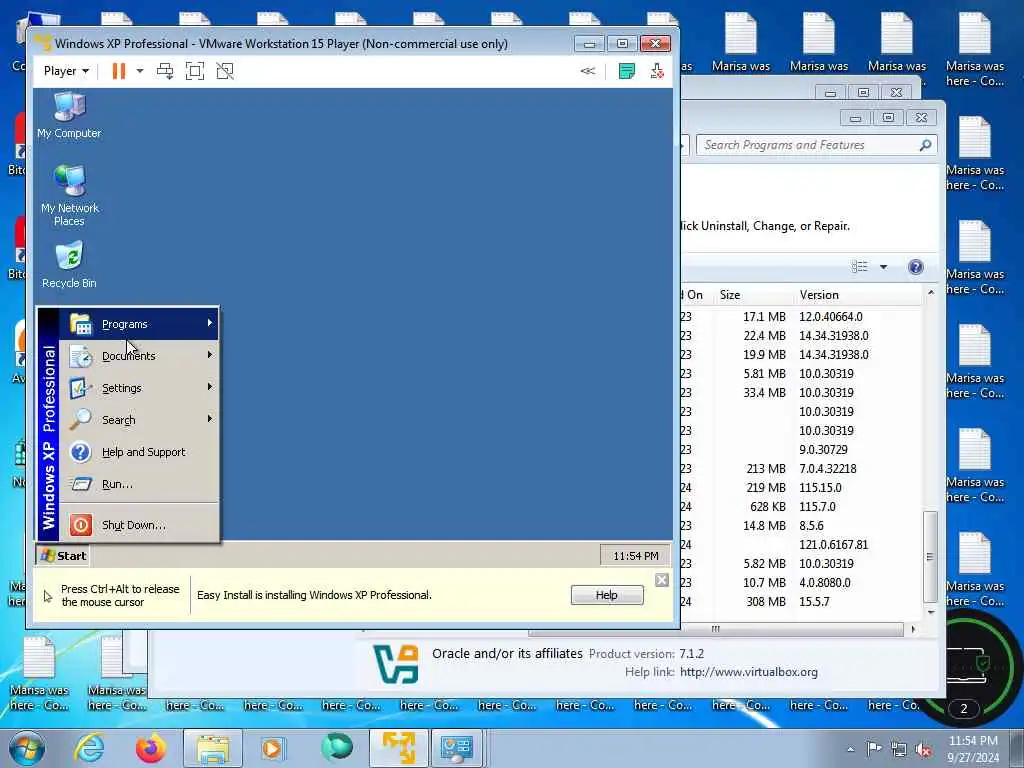Image resolution: width=1024 pixels, height=768 pixels.
Task: Open Windows Media Player from the taskbar
Action: click(x=273, y=748)
